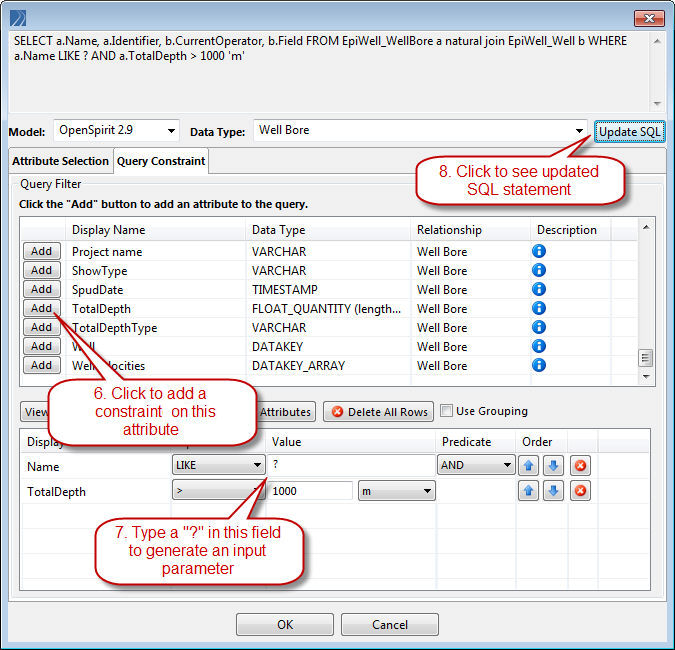Change the AND predicate dropdown
Viewport: 675px width, 650px height.
pos(476,465)
